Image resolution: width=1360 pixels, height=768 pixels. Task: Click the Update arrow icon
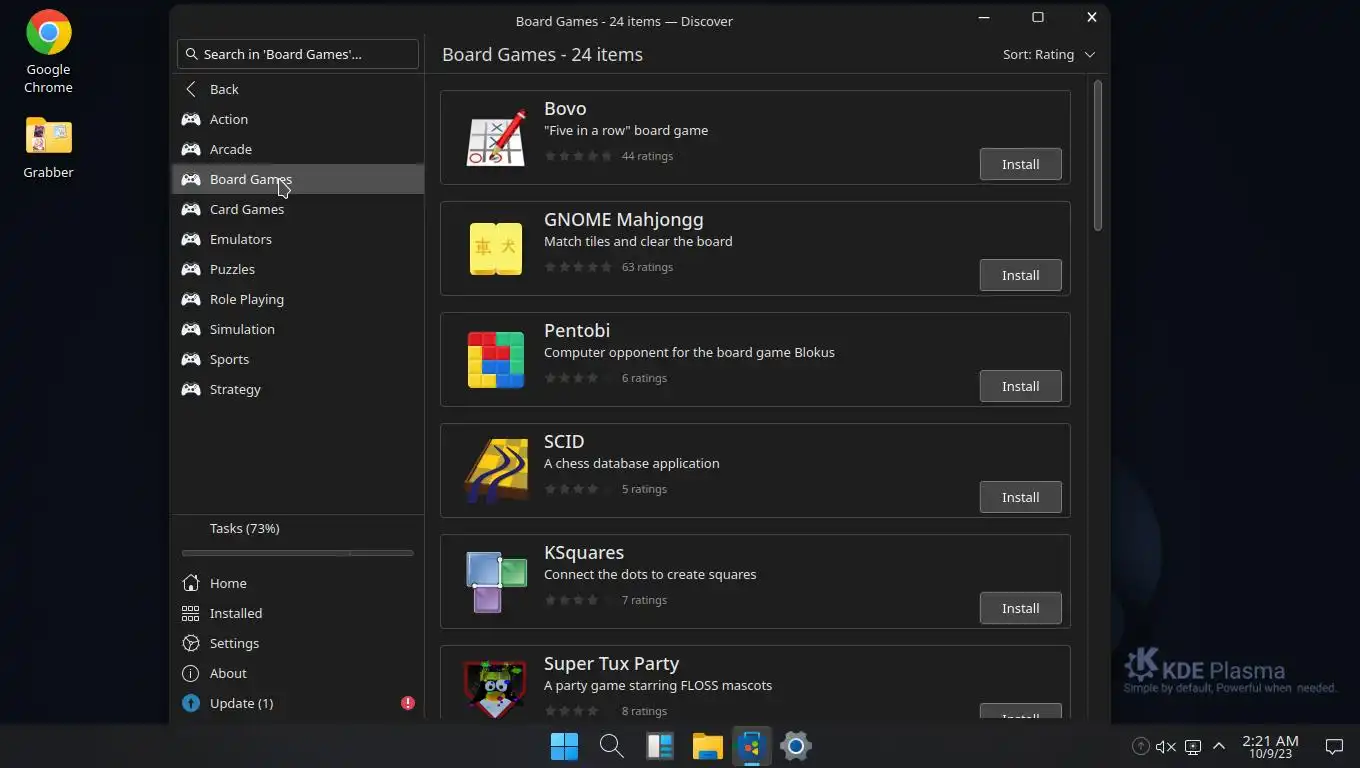click(x=191, y=703)
